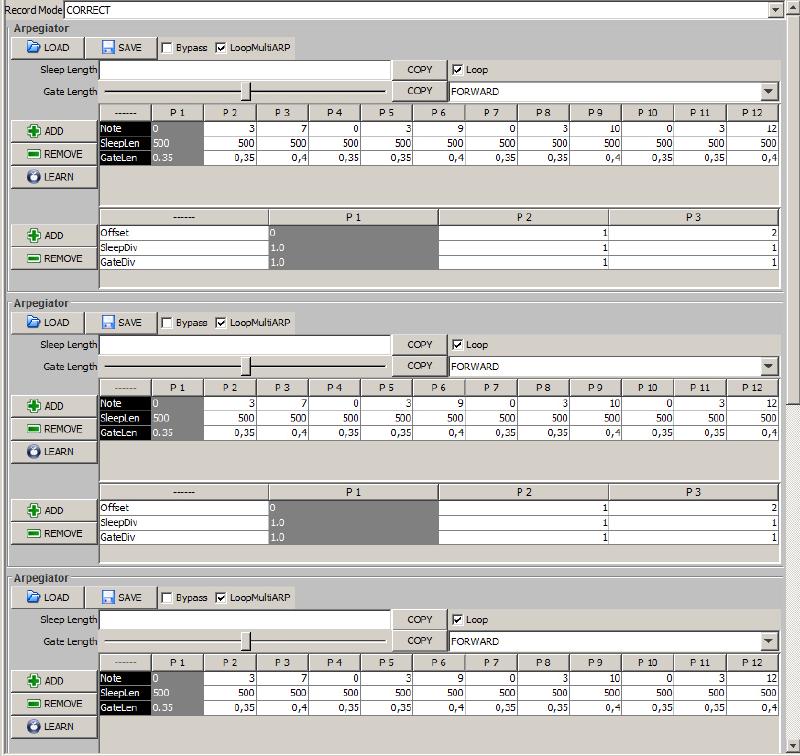800x756 pixels.
Task: Click REMOVE beside the middle panel's Note table
Action: [54, 429]
